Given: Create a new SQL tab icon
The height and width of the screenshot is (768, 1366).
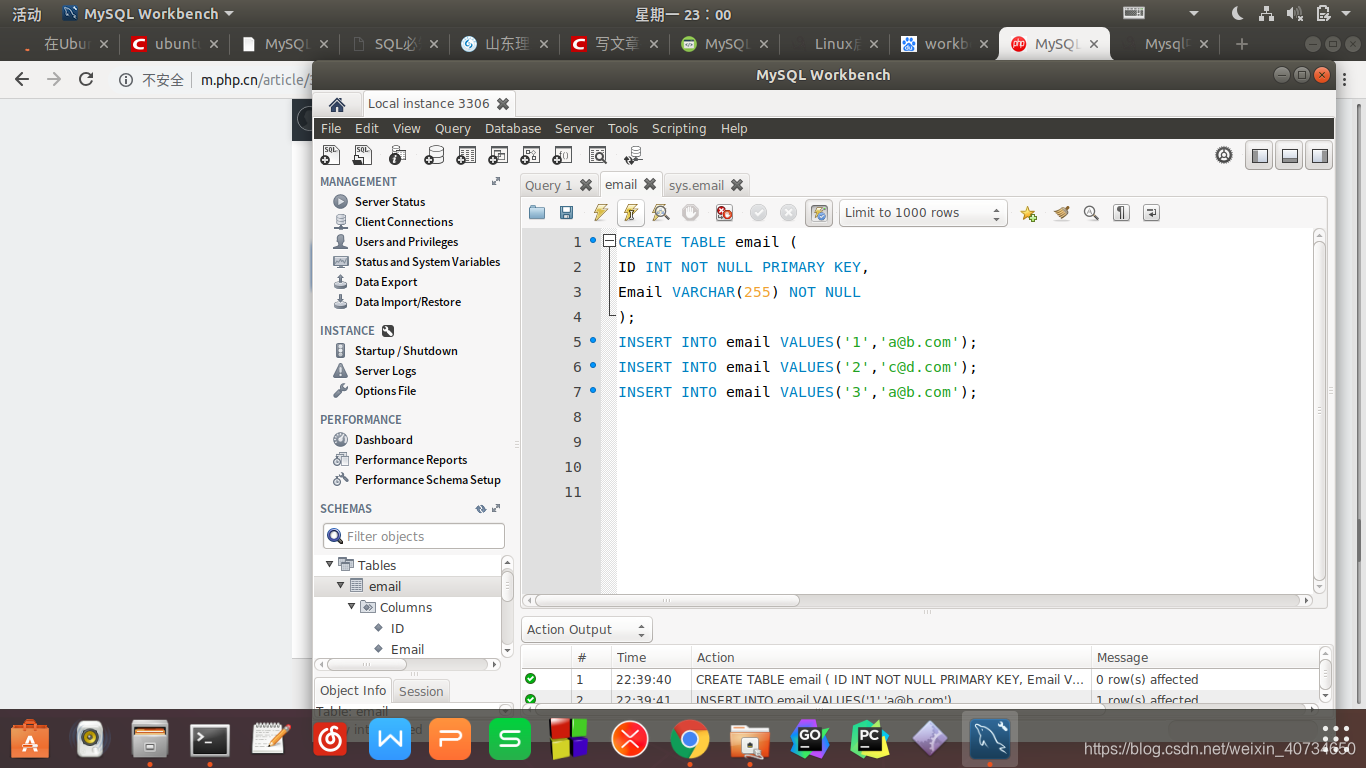Looking at the screenshot, I should tap(330, 155).
